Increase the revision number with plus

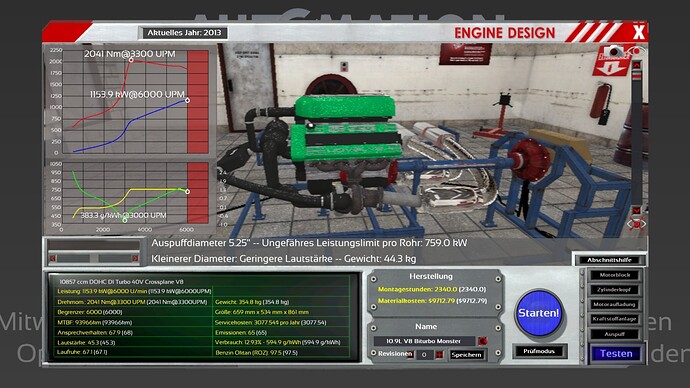pyautogui.click(x=439, y=355)
